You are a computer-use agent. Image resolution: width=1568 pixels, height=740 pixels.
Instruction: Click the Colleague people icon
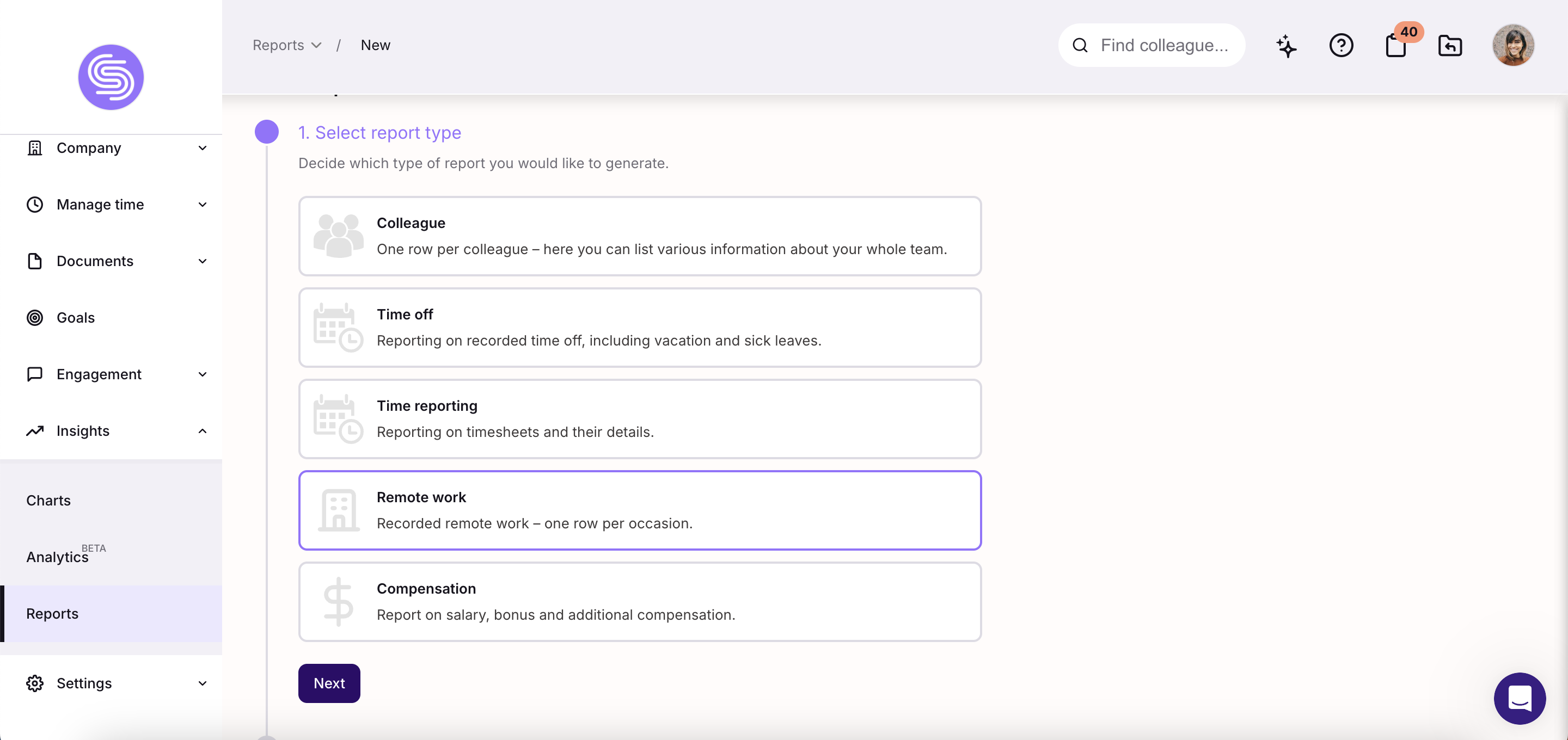(x=339, y=236)
